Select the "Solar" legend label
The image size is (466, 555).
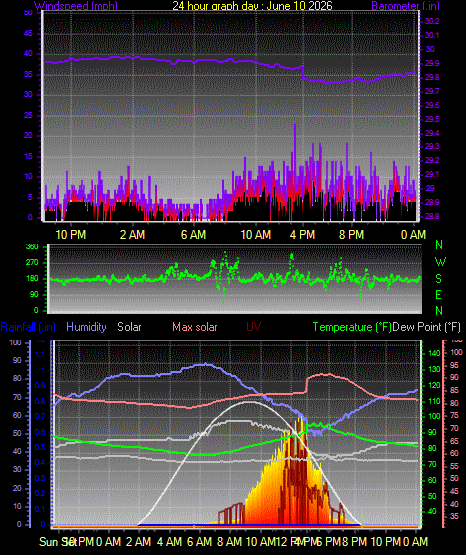click(129, 327)
